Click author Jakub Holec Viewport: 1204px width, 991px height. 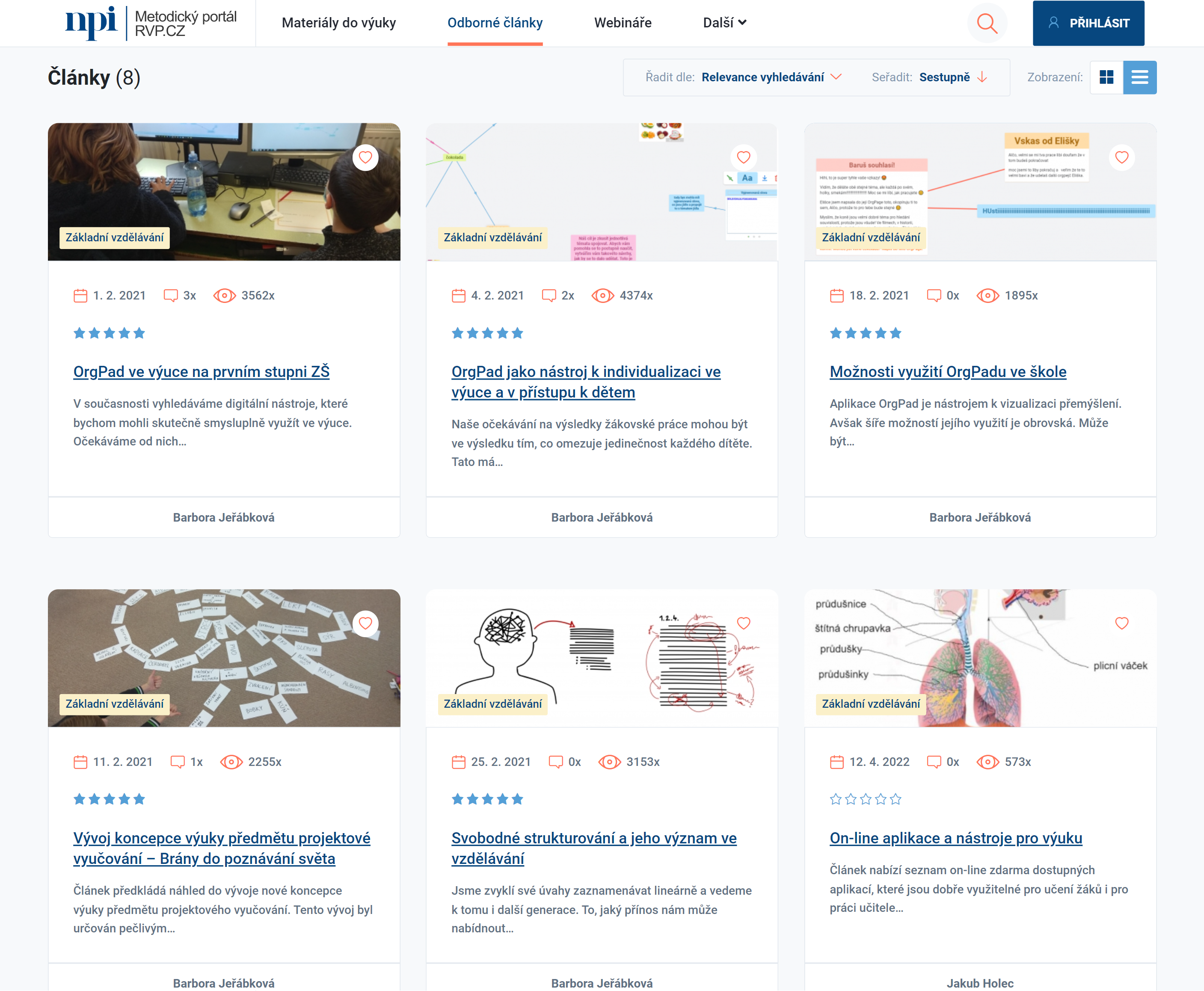tap(980, 982)
